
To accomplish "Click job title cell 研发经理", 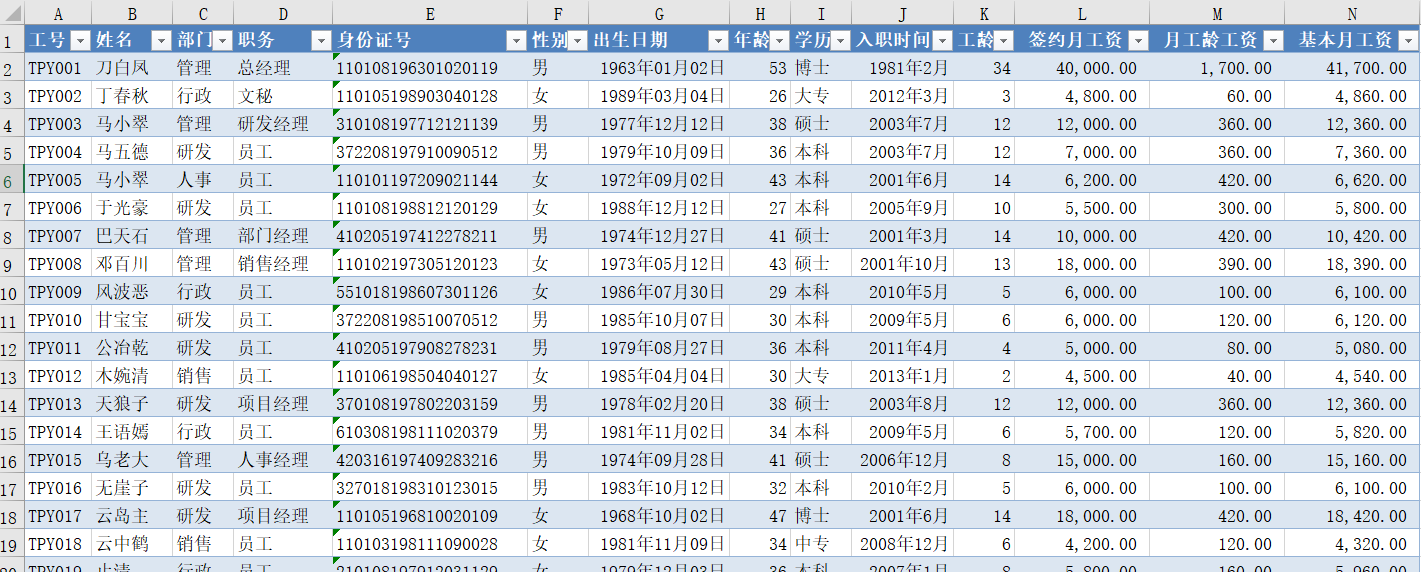I will pyautogui.click(x=283, y=125).
